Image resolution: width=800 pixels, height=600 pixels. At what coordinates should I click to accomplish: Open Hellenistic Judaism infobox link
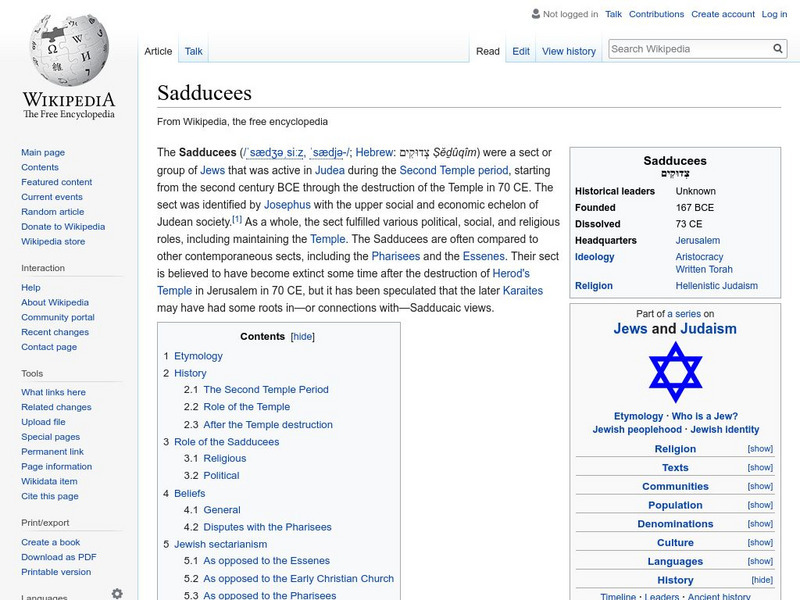pos(716,286)
